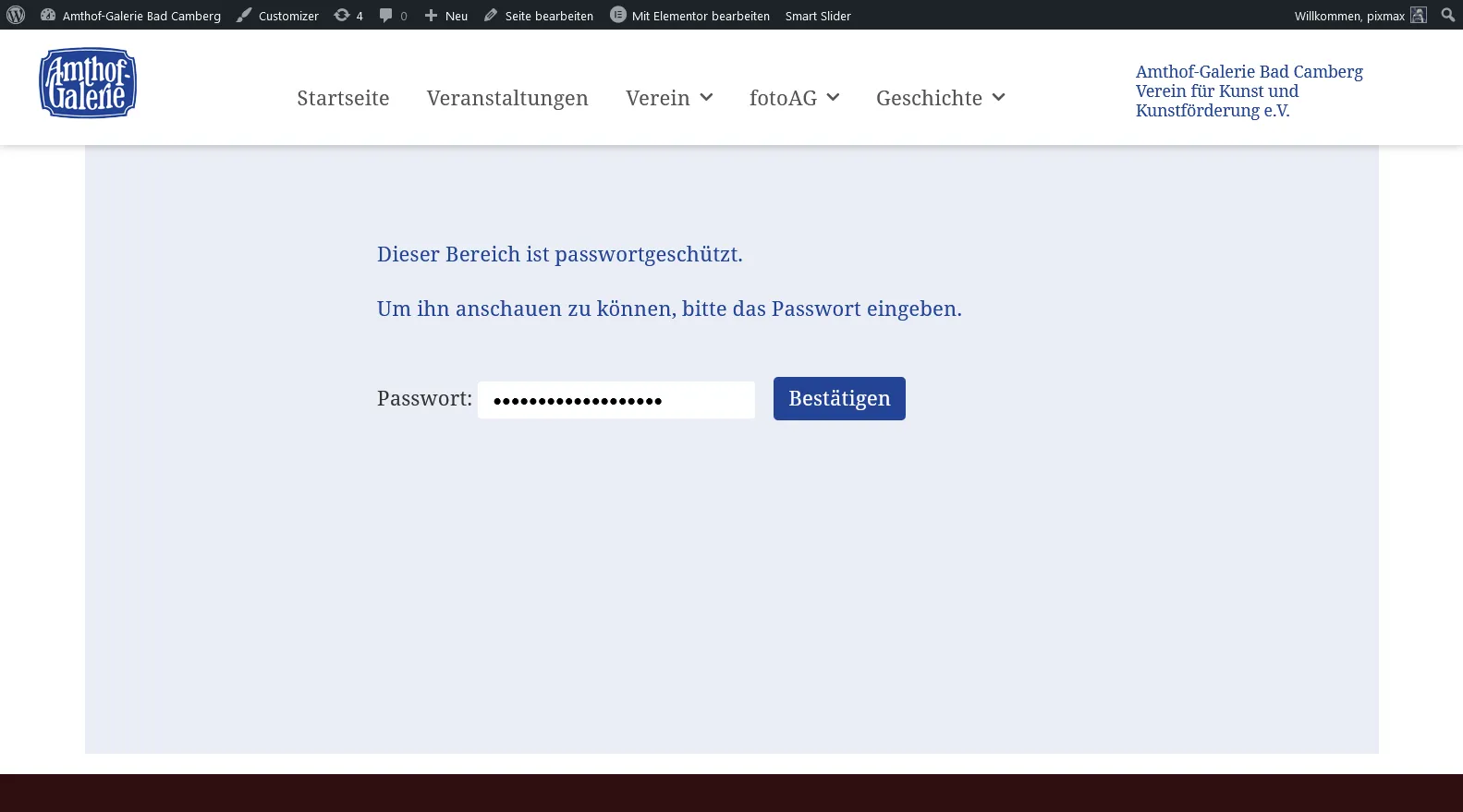Image resolution: width=1463 pixels, height=812 pixels.
Task: Open the Customizer brush icon
Action: pos(244,15)
